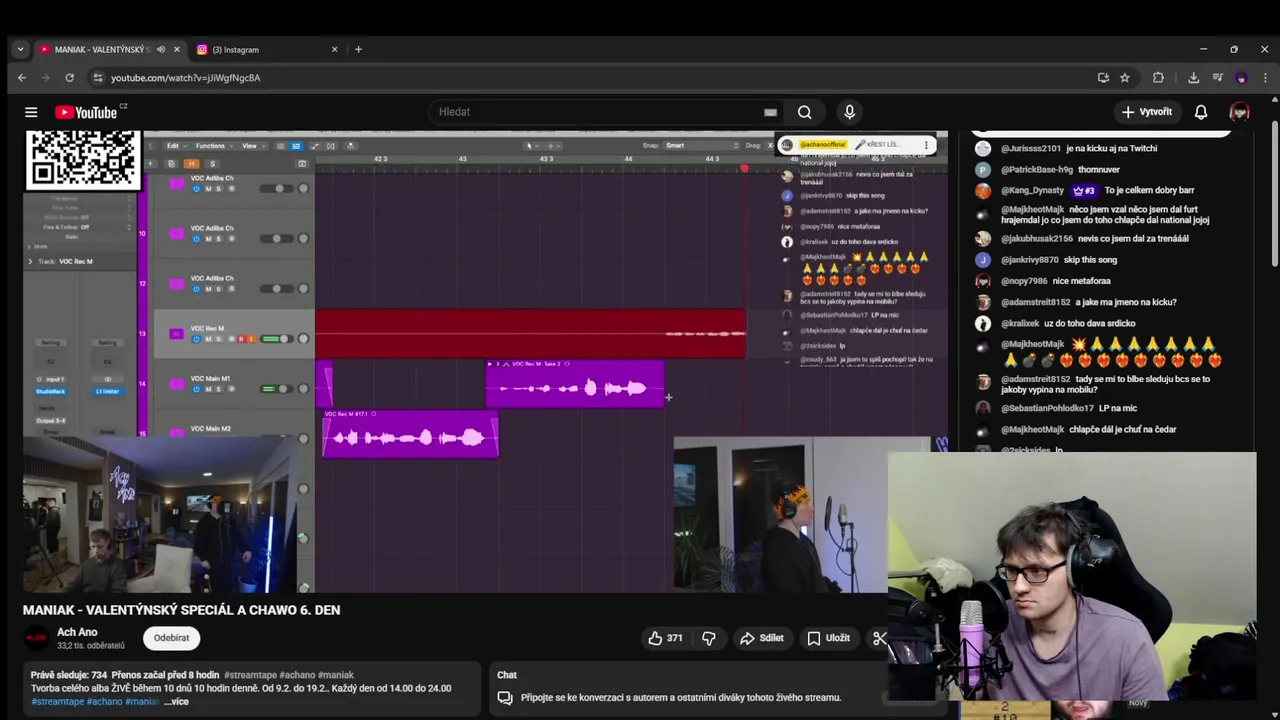The width and height of the screenshot is (1280, 720).
Task: Open Chrome profile icon
Action: 1241,78
